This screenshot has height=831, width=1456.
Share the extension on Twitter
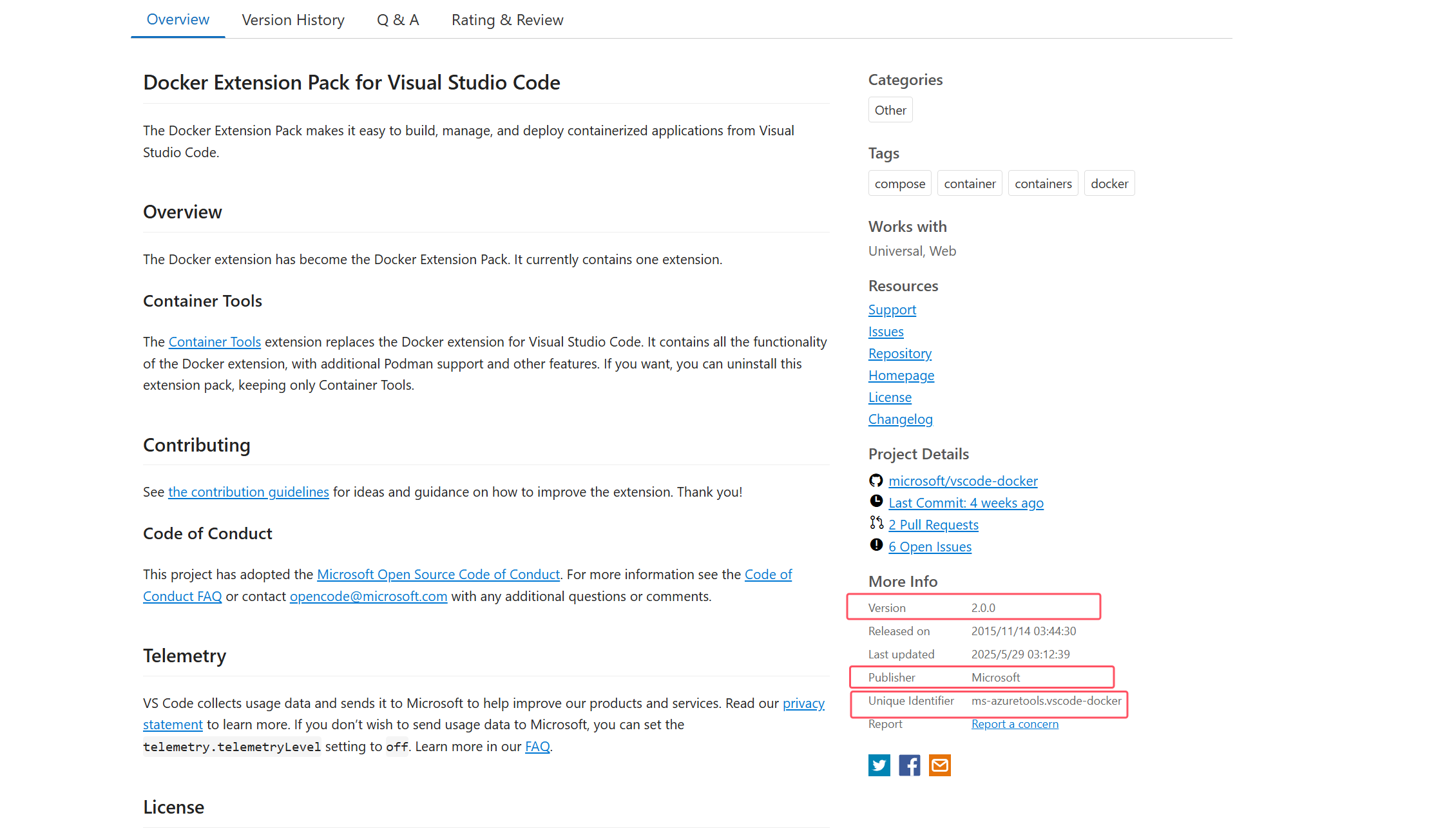[x=879, y=765]
